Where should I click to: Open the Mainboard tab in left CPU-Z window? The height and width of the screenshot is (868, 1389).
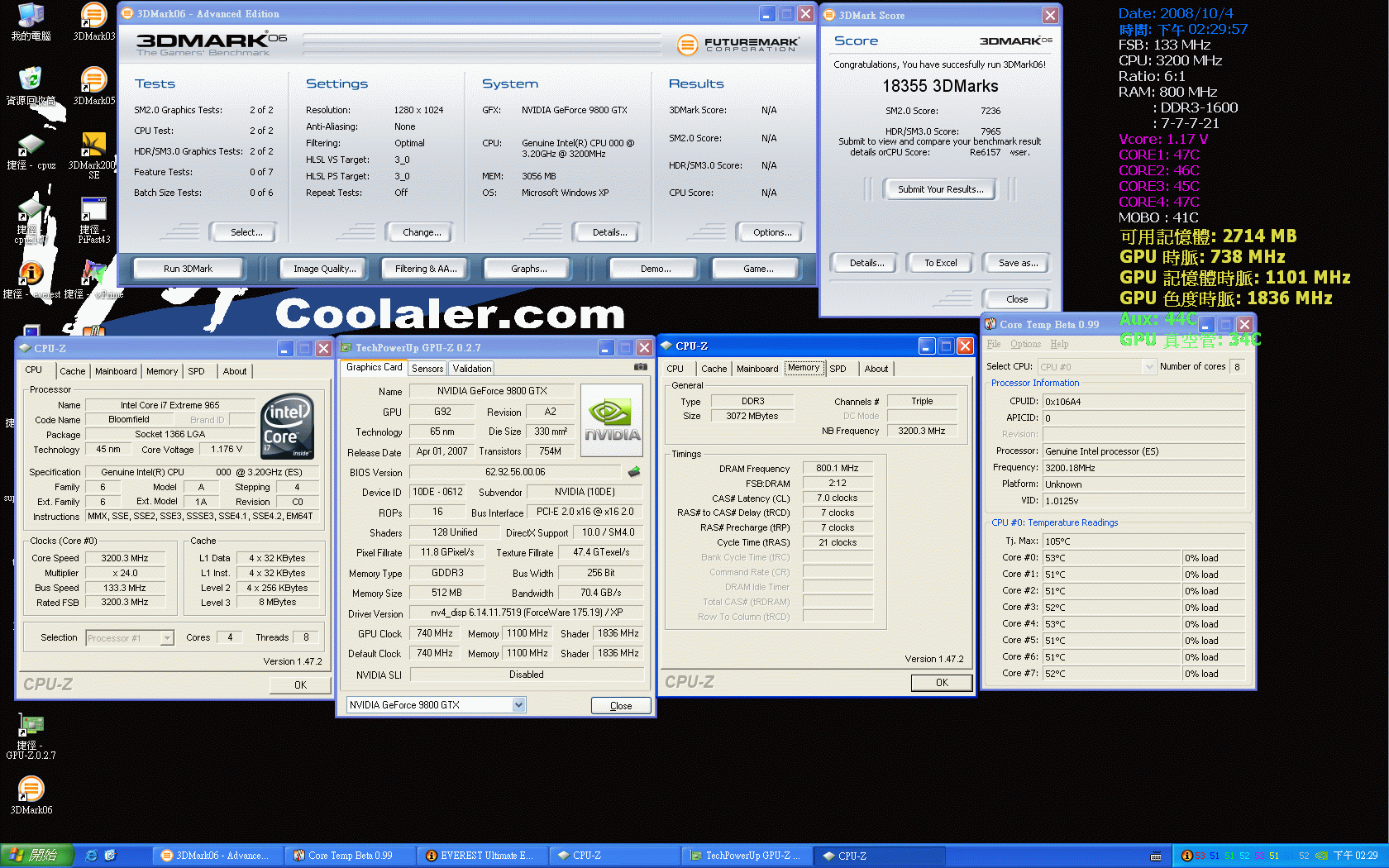point(116,371)
